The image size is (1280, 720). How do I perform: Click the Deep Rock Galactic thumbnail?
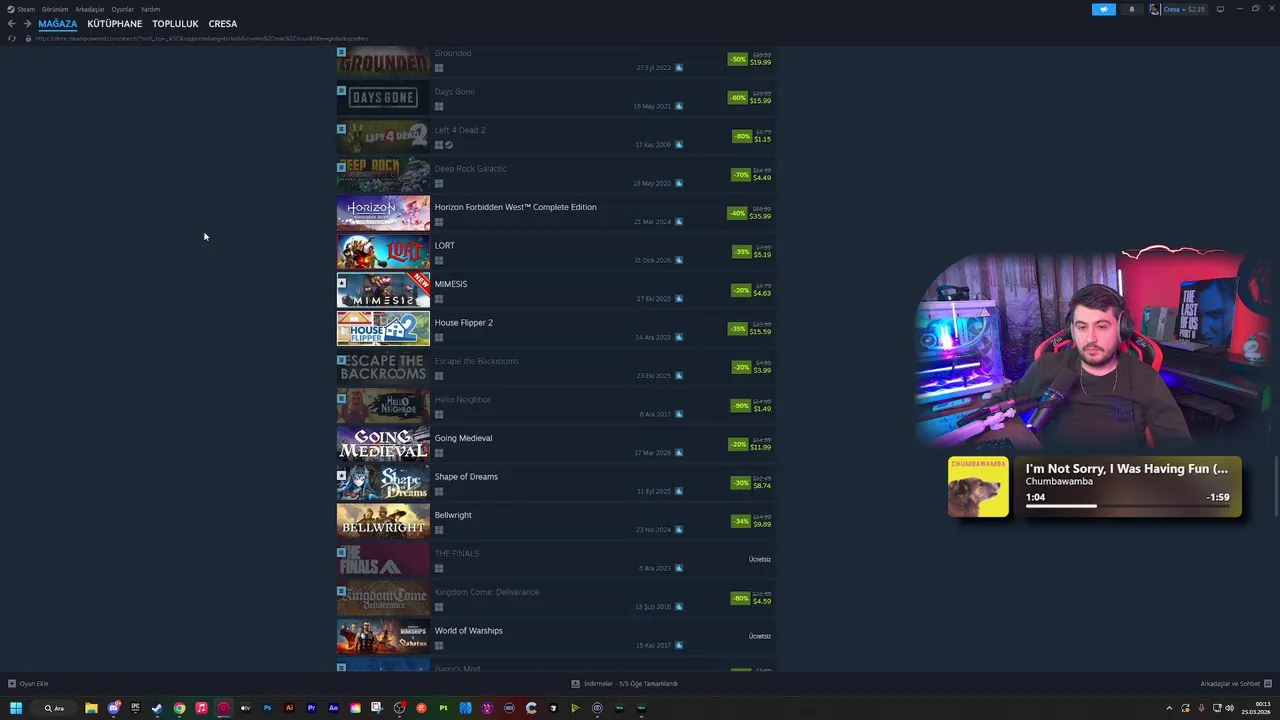[x=383, y=175]
